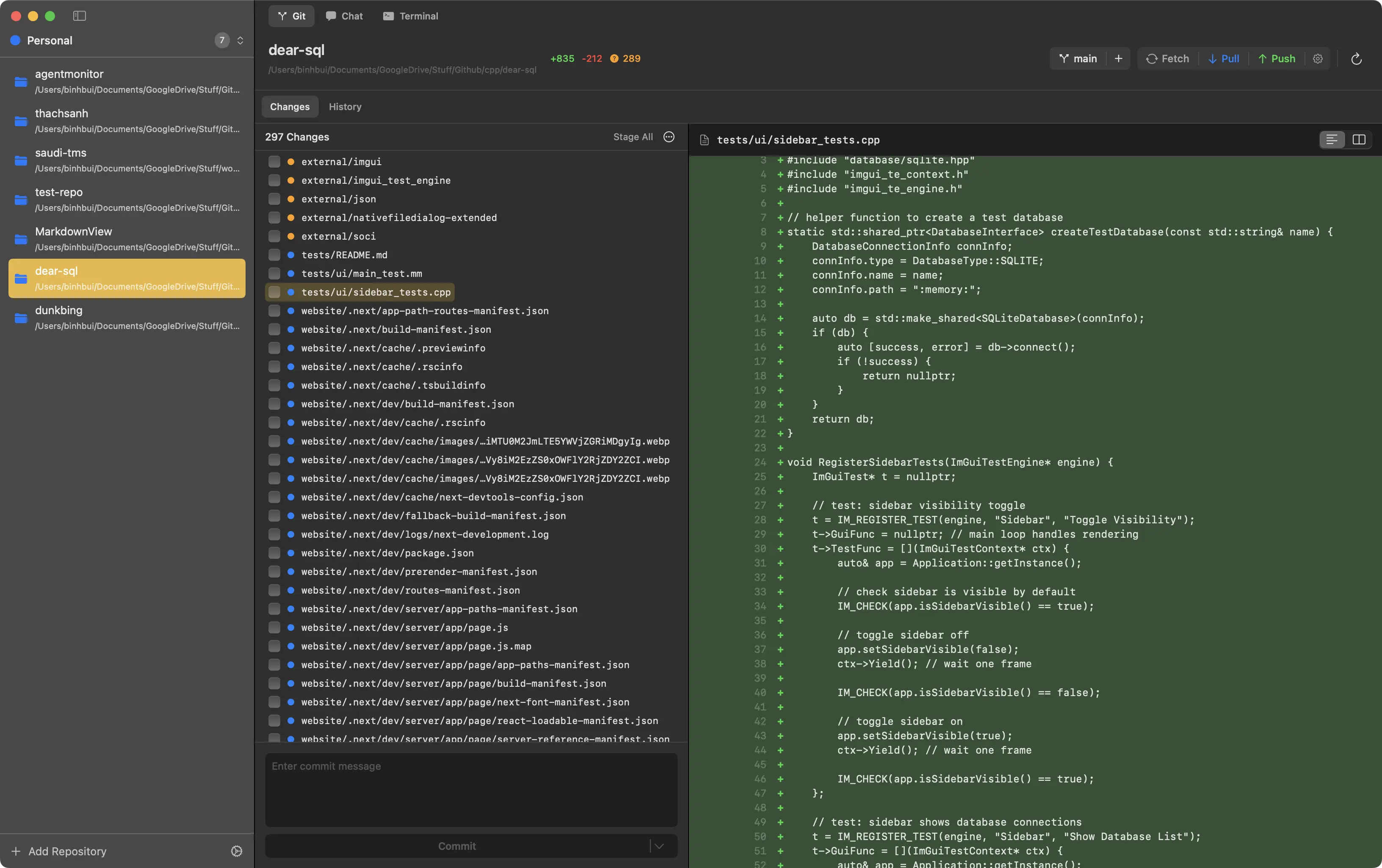Viewport: 1382px width, 868px height.
Task: Switch to the History tab
Action: pyautogui.click(x=345, y=107)
